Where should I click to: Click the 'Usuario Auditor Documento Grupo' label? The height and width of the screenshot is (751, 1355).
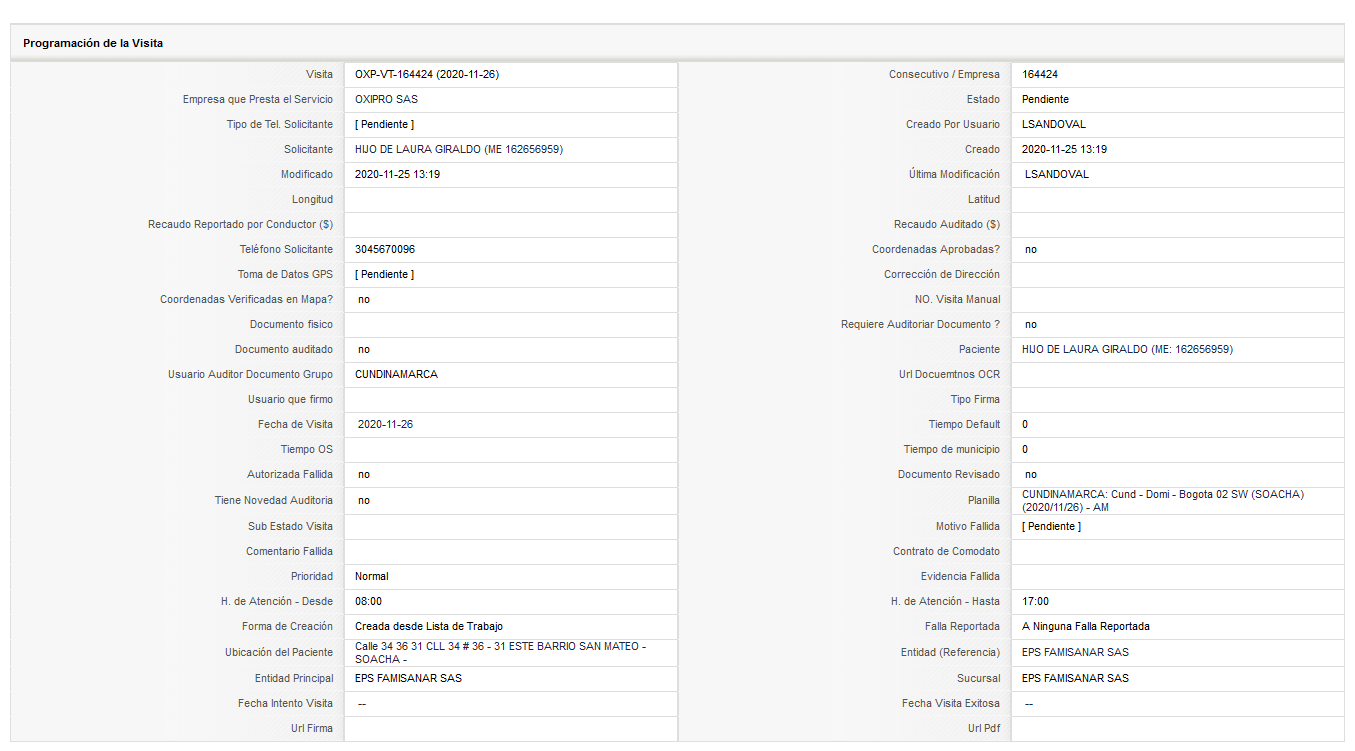click(250, 375)
